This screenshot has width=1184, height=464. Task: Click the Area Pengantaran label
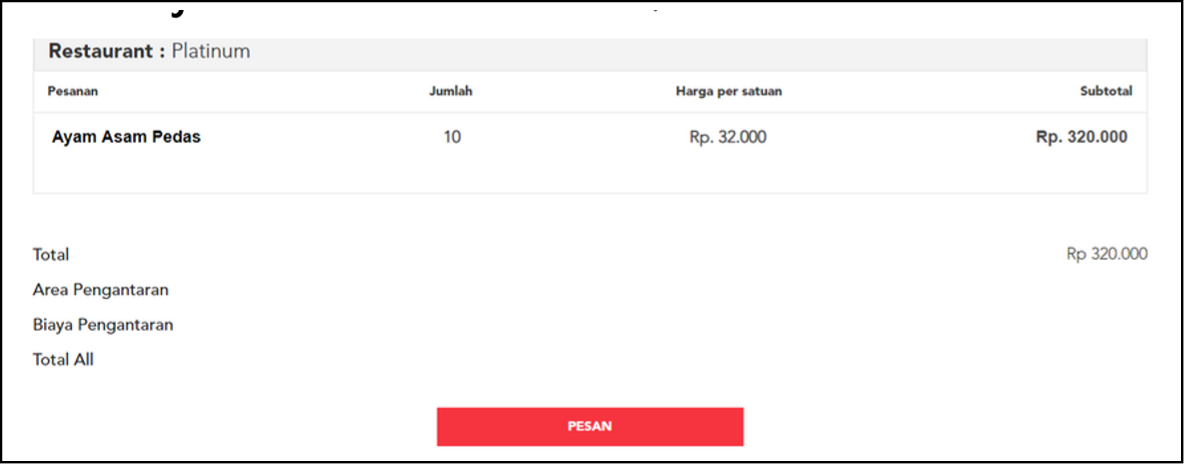pos(101,290)
